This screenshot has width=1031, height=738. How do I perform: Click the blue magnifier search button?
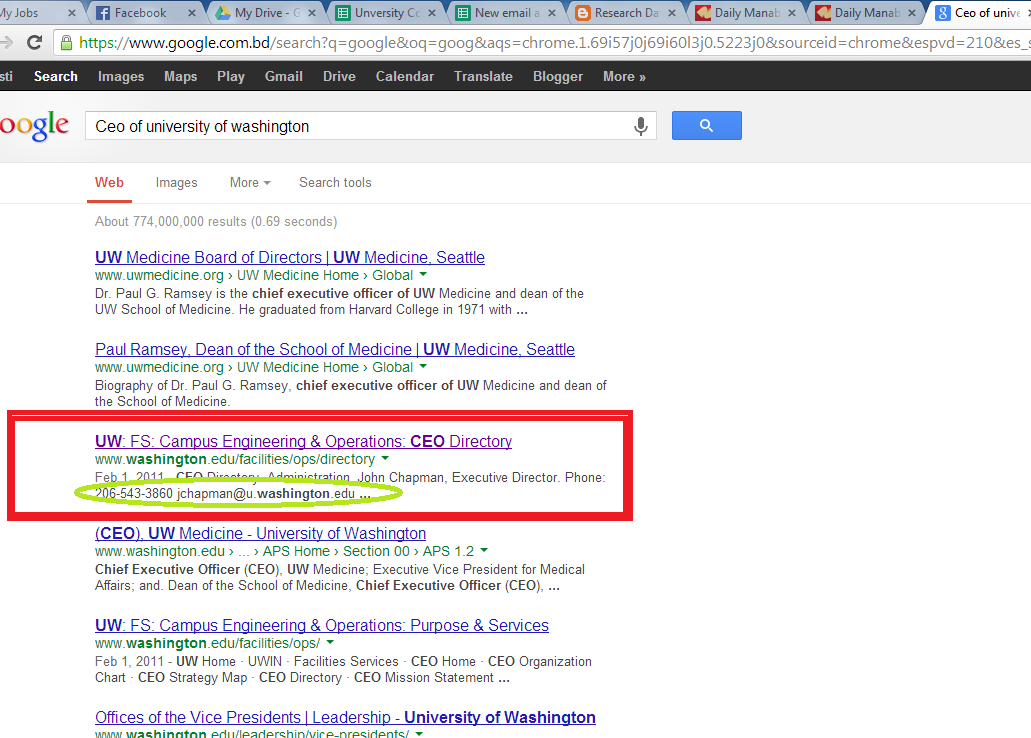click(706, 126)
